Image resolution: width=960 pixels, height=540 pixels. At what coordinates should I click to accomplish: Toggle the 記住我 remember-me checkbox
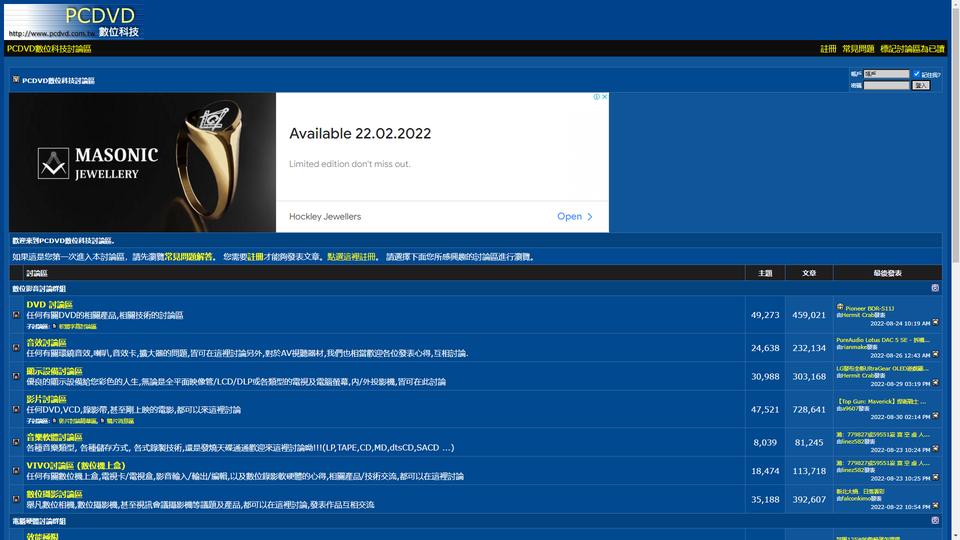click(x=917, y=74)
